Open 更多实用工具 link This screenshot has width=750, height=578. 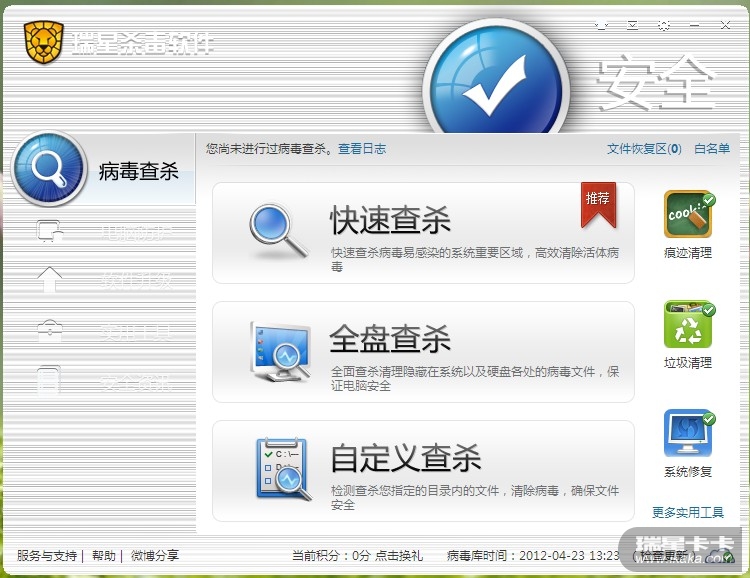tap(688, 512)
